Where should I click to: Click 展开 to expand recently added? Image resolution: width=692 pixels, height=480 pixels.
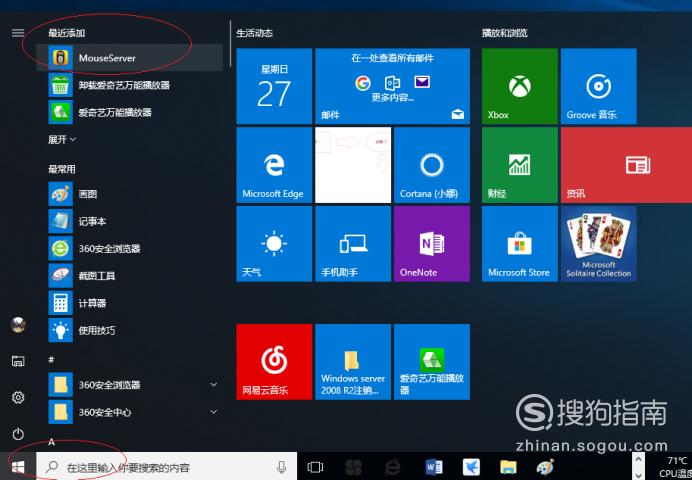coord(62,139)
